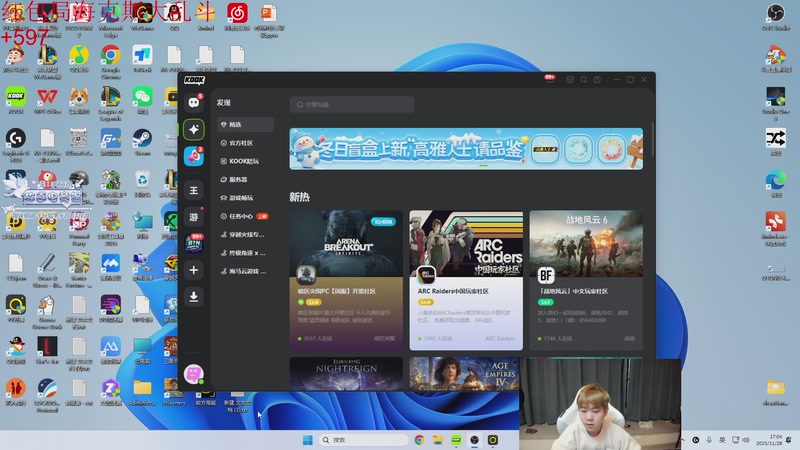
Task: Open the 终极角逐 menu entry
Action: coord(245,253)
